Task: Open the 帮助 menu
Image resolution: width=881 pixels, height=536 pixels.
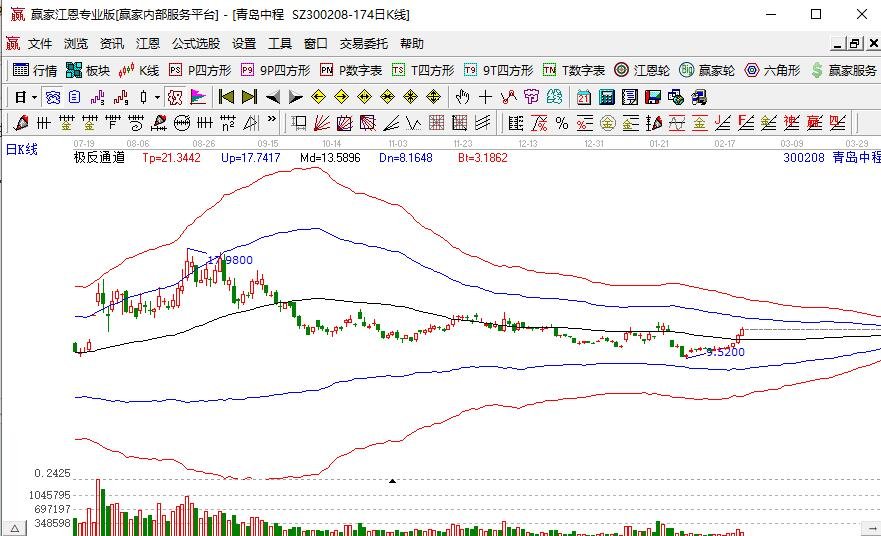Action: [x=412, y=44]
